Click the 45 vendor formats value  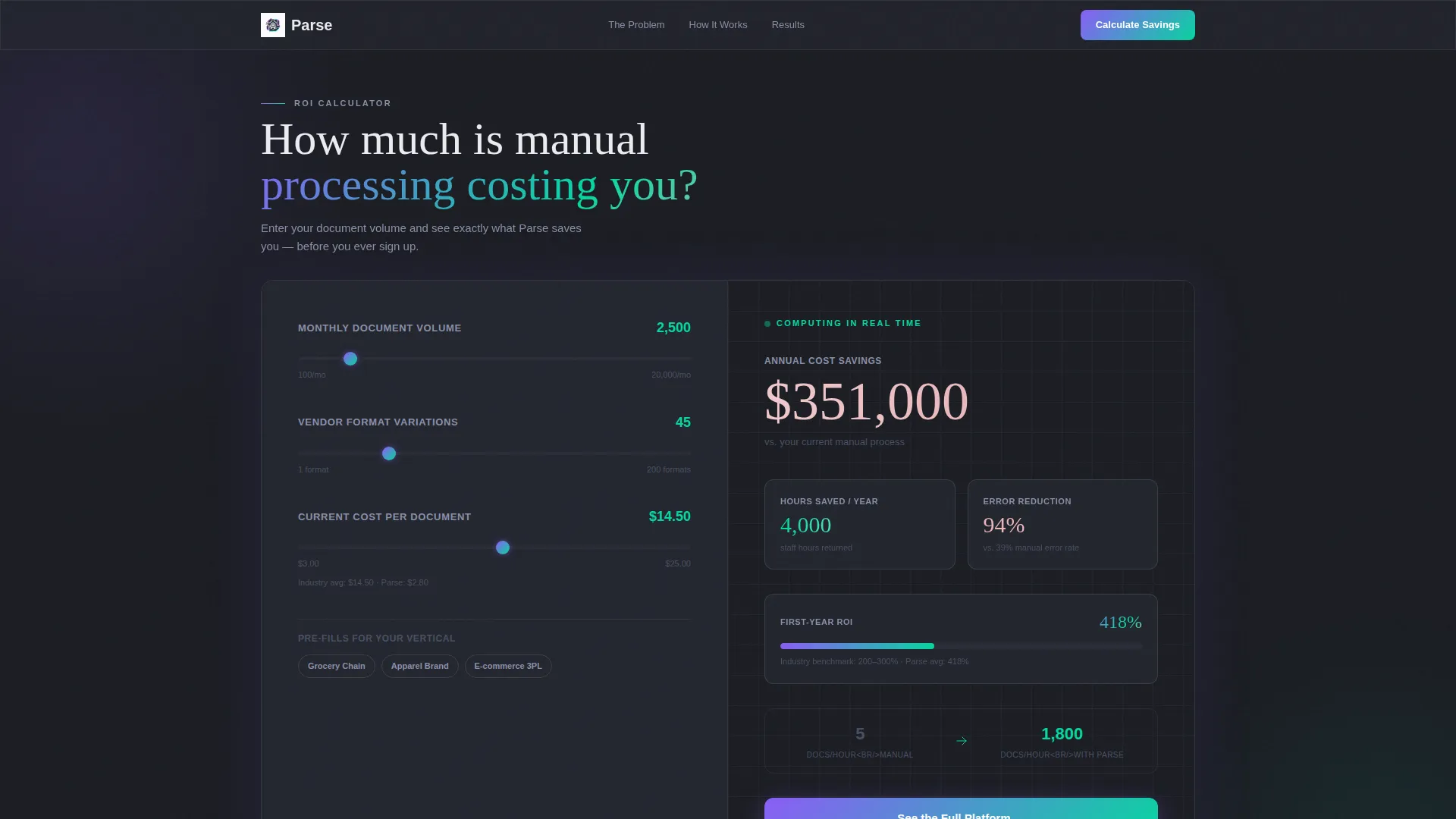(683, 422)
